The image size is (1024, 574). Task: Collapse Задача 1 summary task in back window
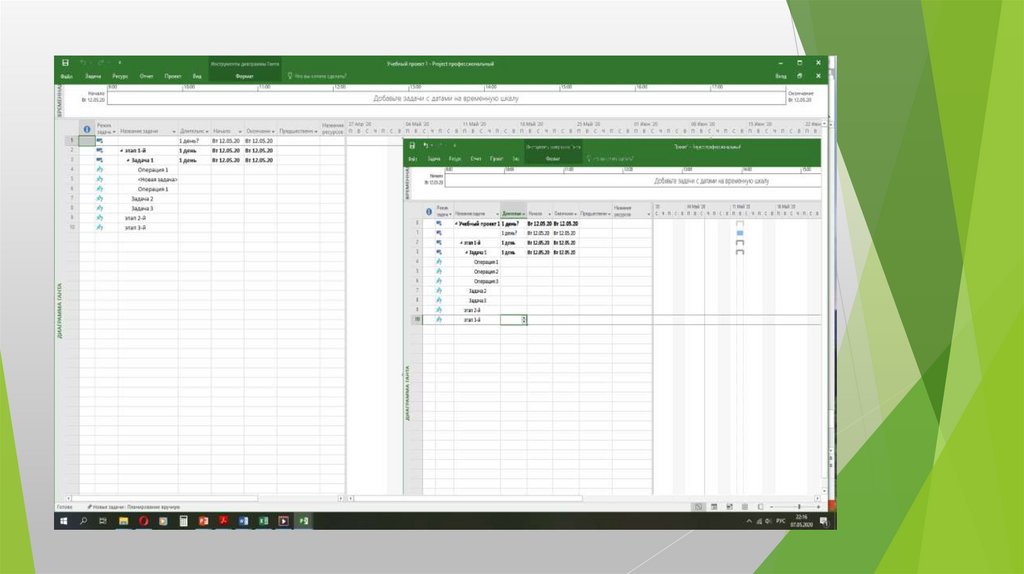(128, 160)
